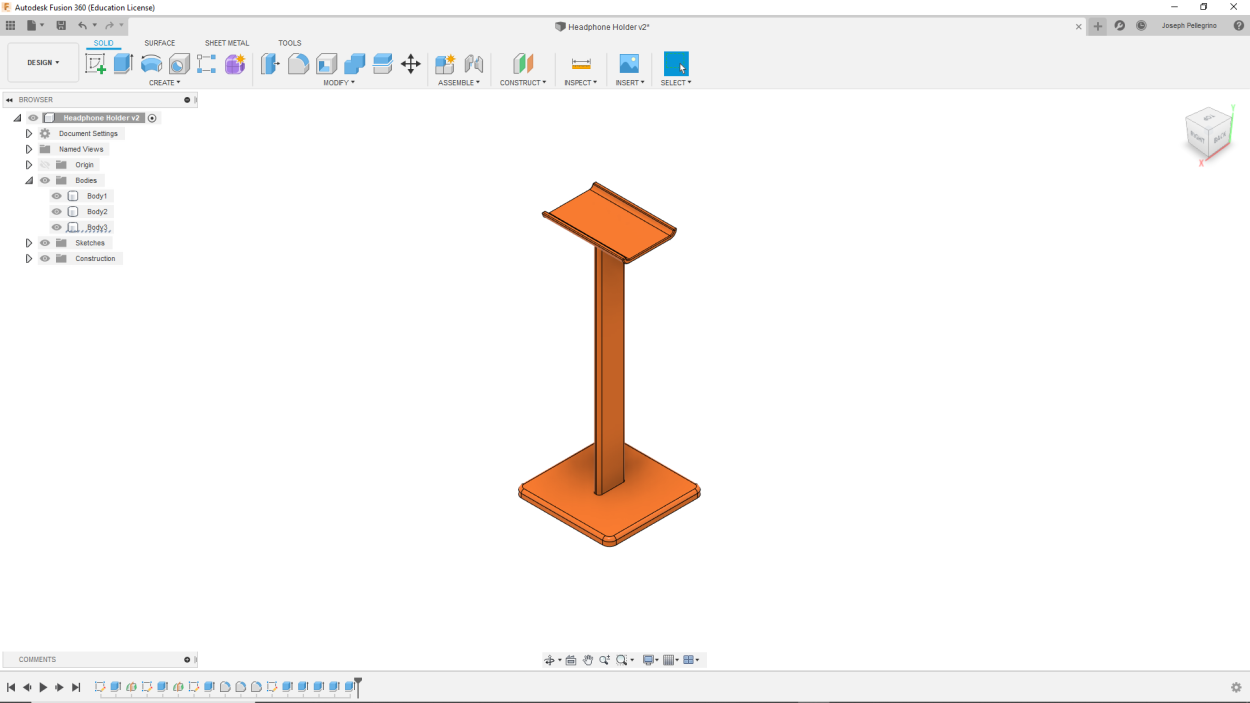Viewport: 1250px width, 703px height.
Task: Click the timeline position marker
Action: coord(358,685)
